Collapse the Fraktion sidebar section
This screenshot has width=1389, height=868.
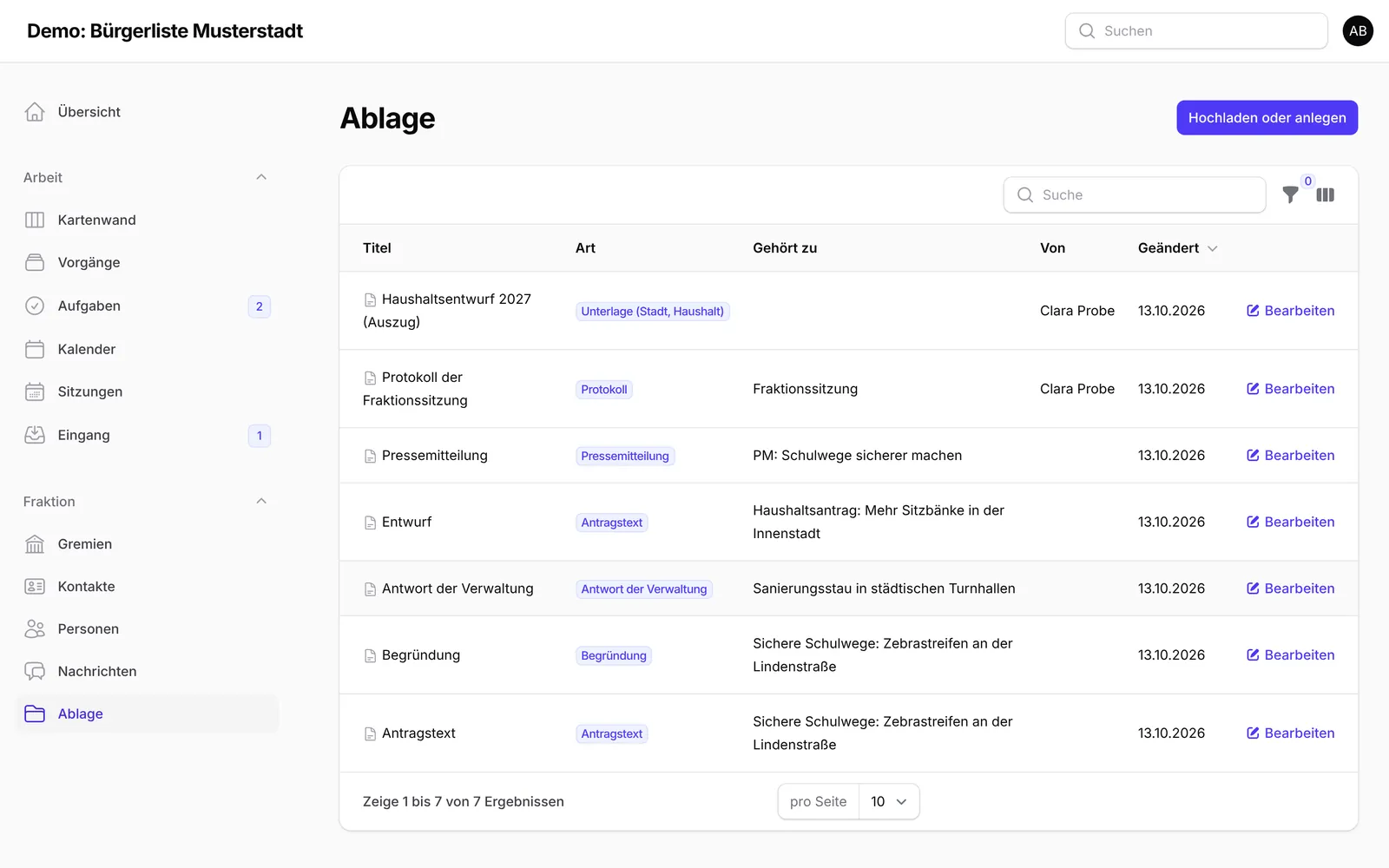[x=261, y=502]
